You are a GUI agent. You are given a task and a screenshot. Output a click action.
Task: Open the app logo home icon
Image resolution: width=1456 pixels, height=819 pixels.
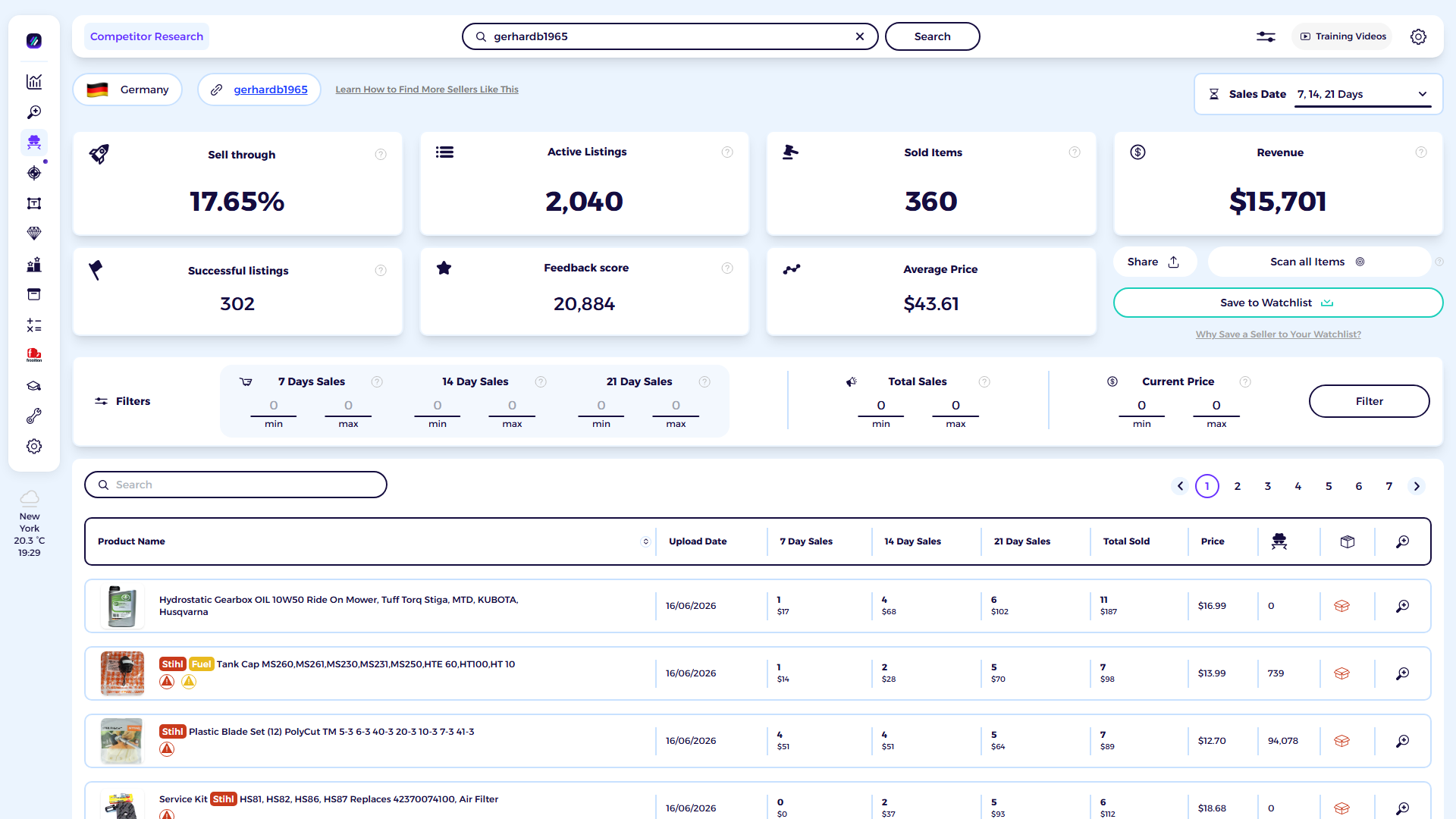coord(34,41)
